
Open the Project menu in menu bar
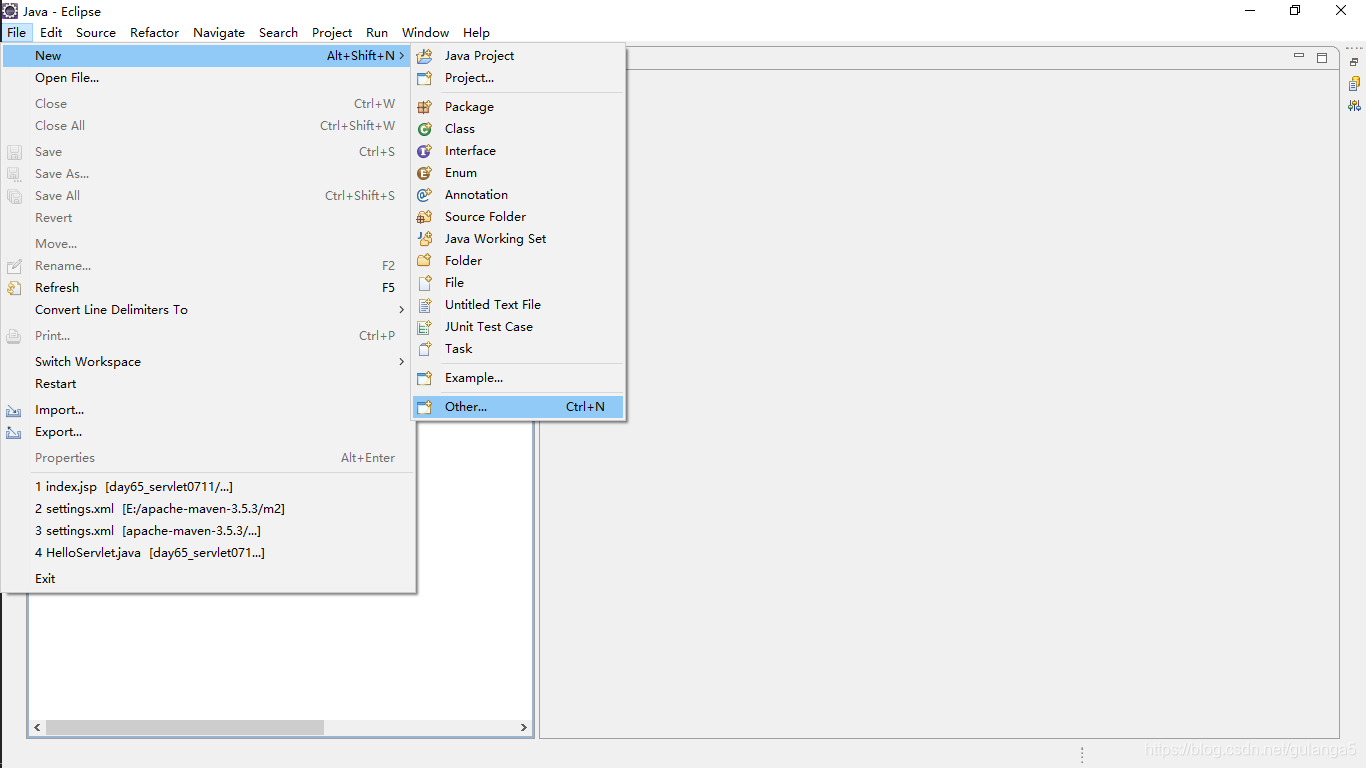(332, 32)
